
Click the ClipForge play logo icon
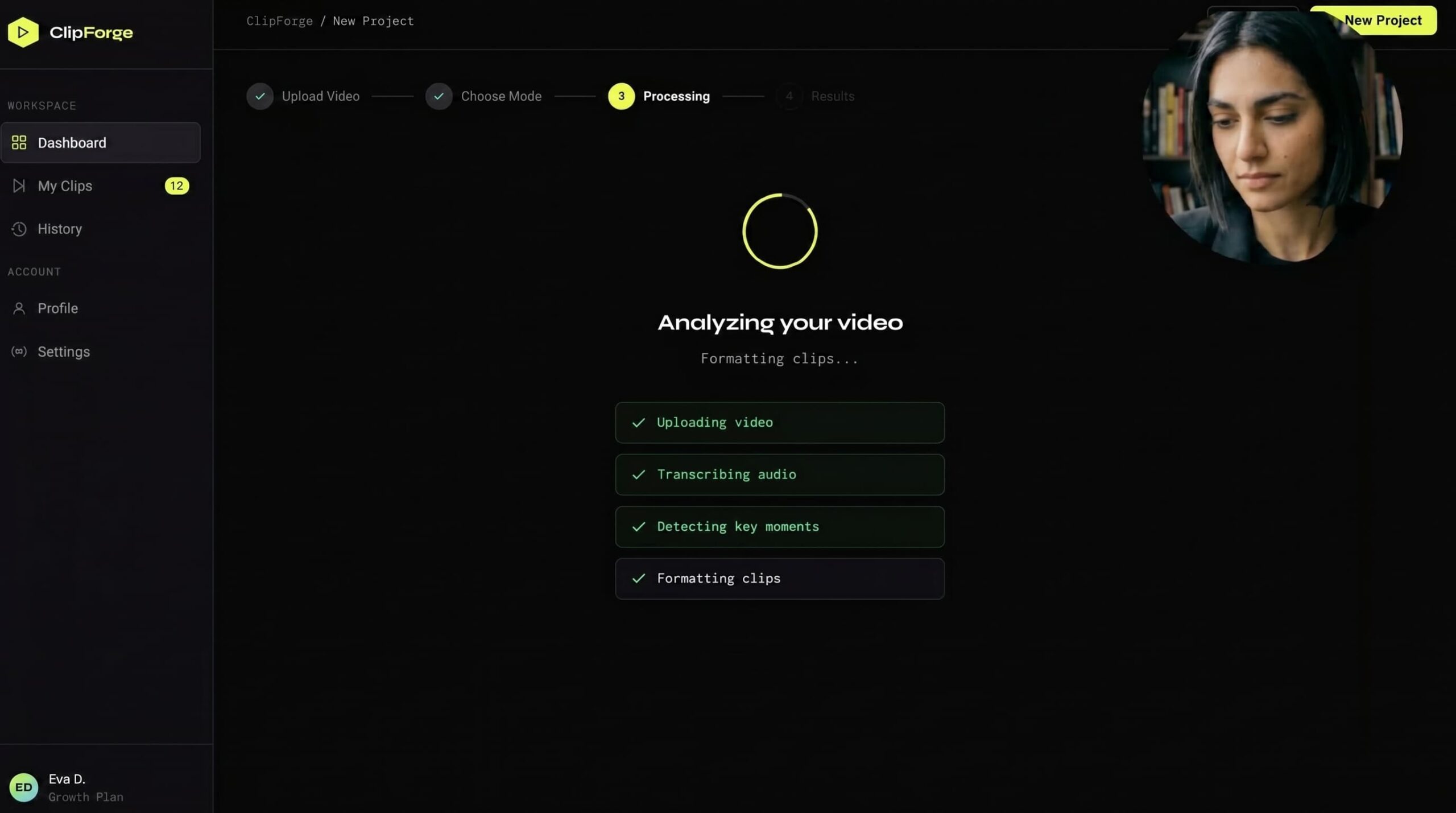[x=23, y=32]
